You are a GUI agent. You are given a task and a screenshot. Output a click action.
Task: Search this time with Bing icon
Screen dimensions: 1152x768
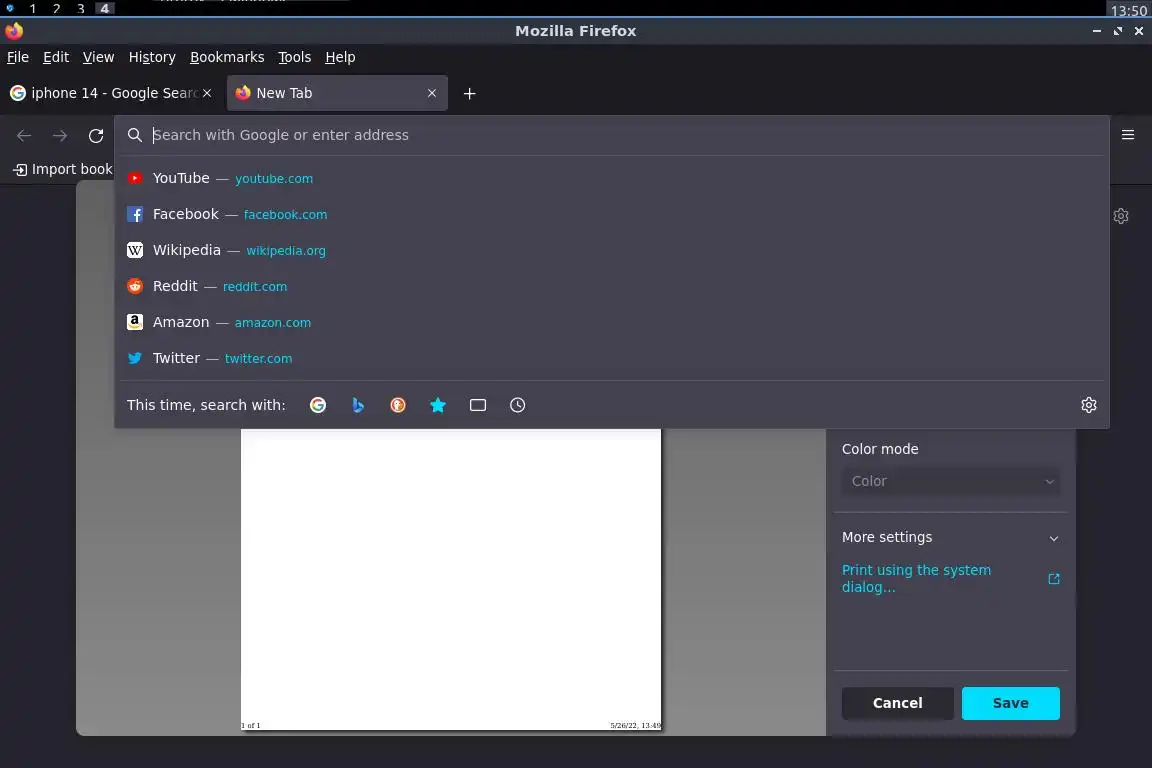pyautogui.click(x=358, y=405)
